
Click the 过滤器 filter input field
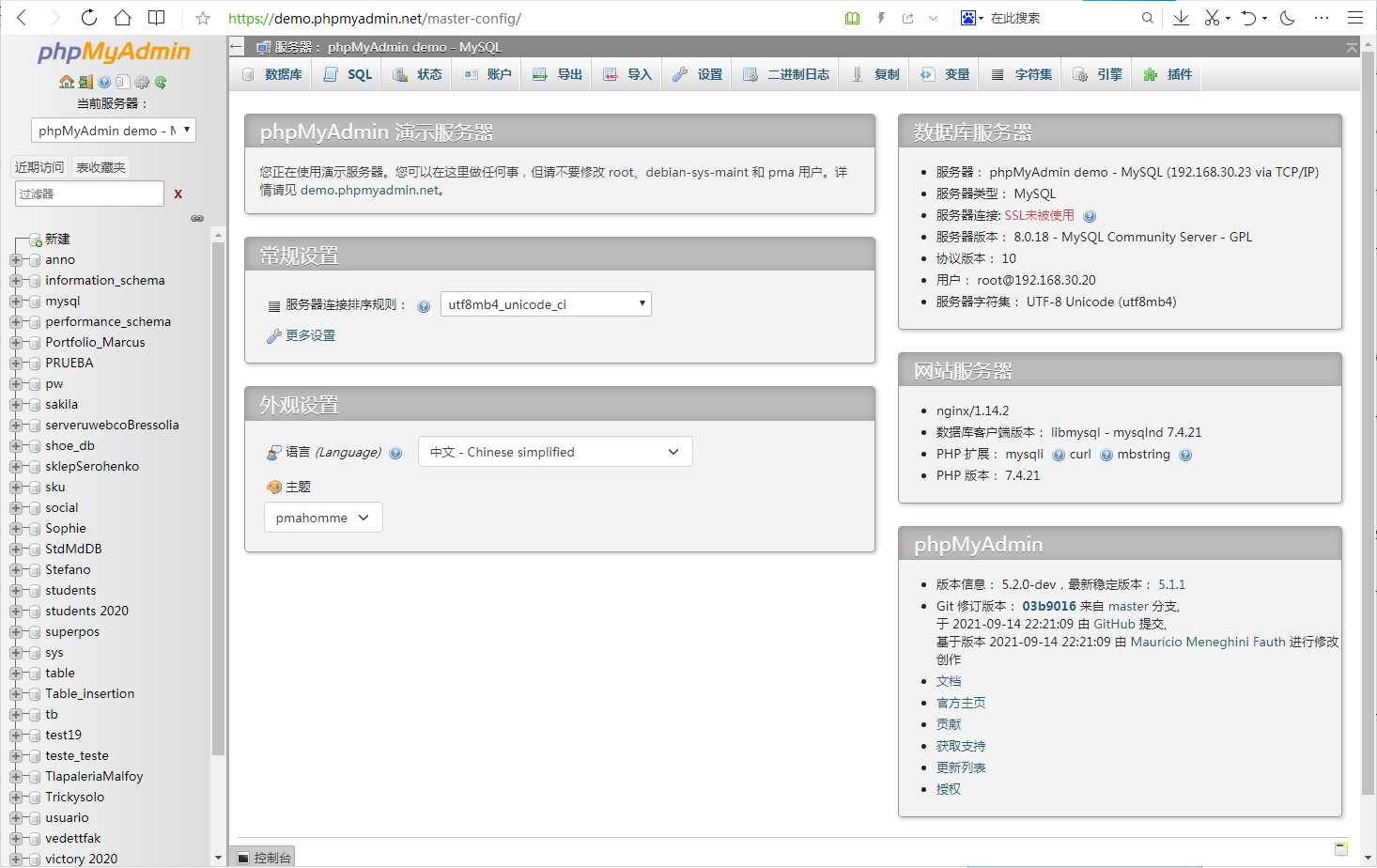pyautogui.click(x=89, y=194)
